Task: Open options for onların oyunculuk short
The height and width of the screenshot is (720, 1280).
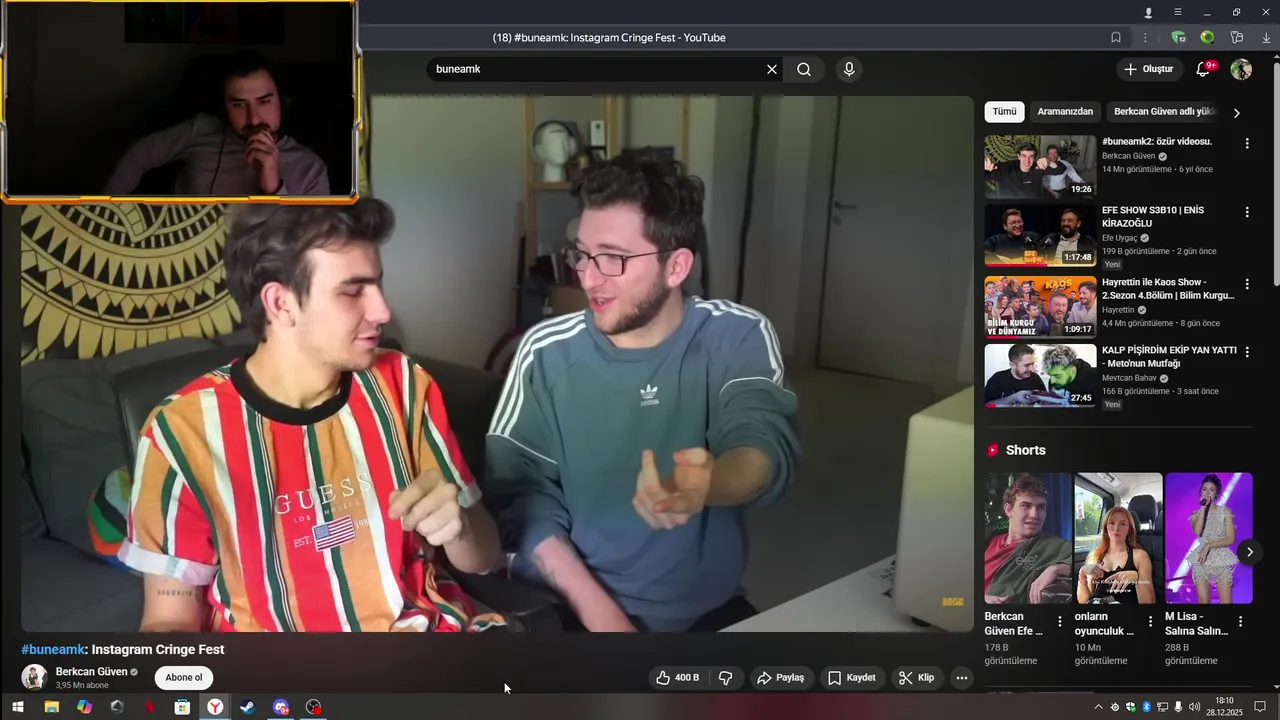Action: point(1150,622)
